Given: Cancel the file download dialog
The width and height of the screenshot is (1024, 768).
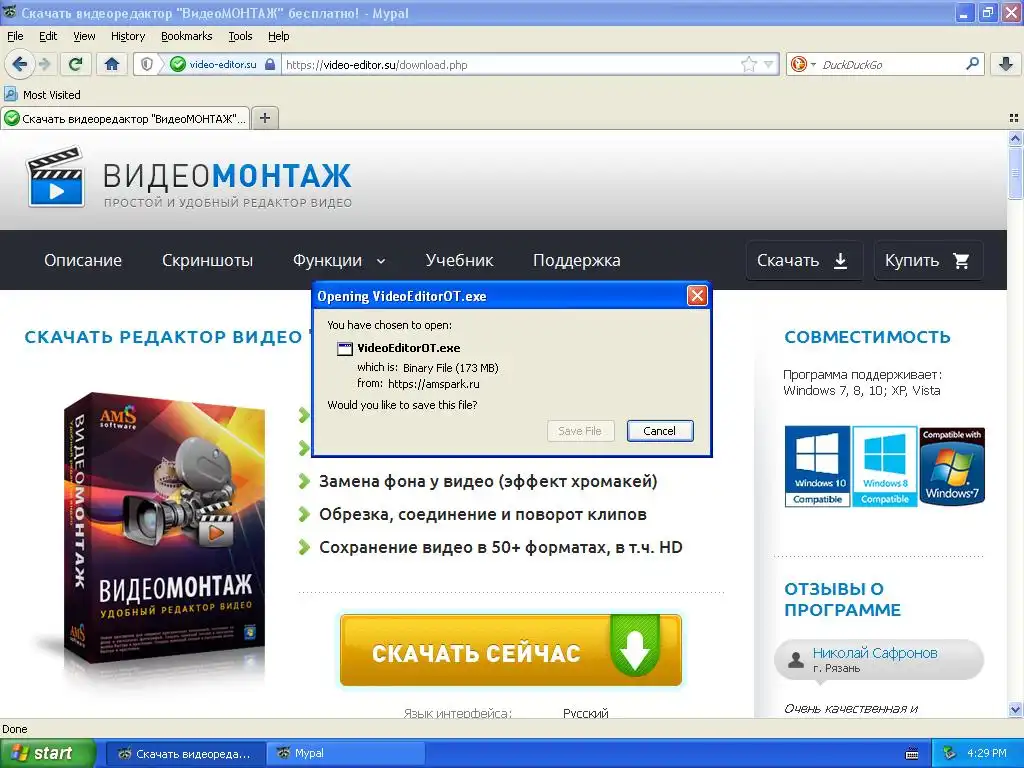Looking at the screenshot, I should point(660,430).
